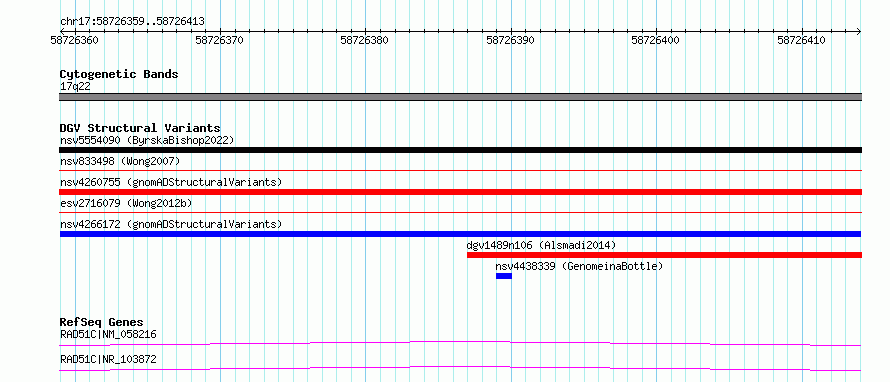Click ruler tick label 58726370
This screenshot has height=382, width=890.
[219, 40]
